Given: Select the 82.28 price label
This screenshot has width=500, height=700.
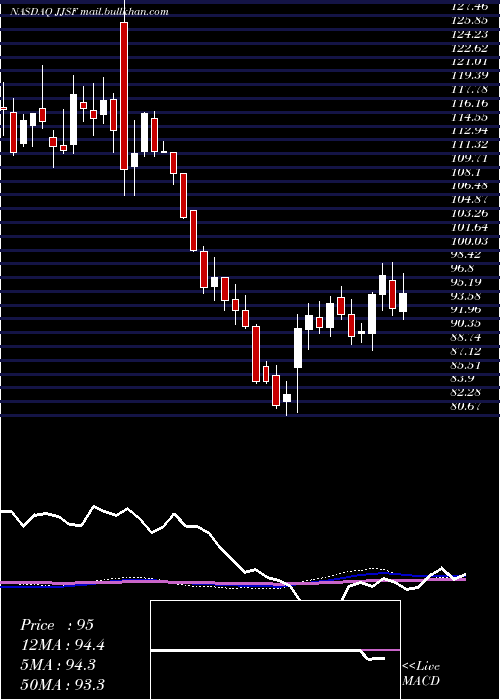Looking at the screenshot, I should 466,393.
